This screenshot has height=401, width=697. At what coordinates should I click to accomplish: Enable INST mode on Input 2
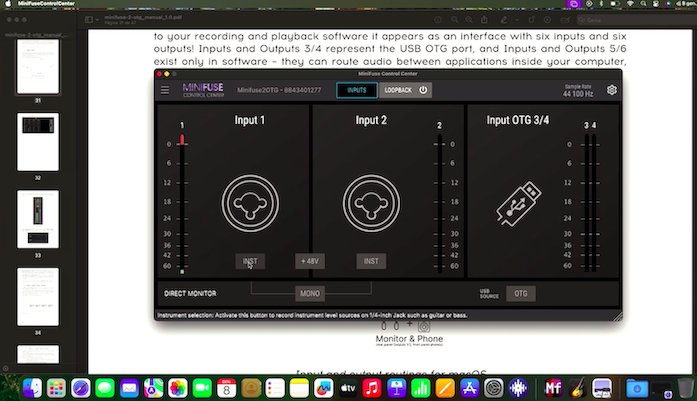point(371,261)
